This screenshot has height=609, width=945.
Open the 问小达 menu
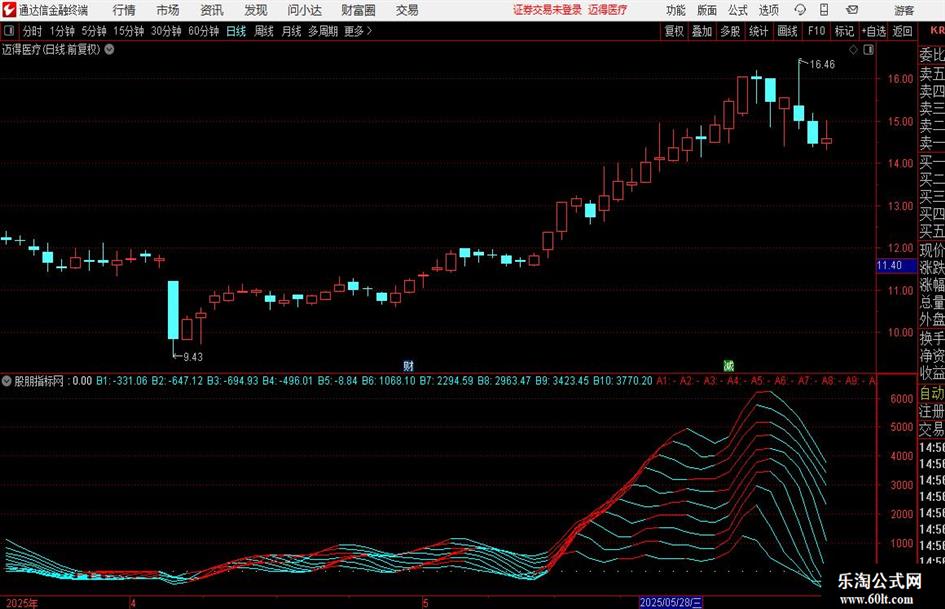tap(304, 10)
